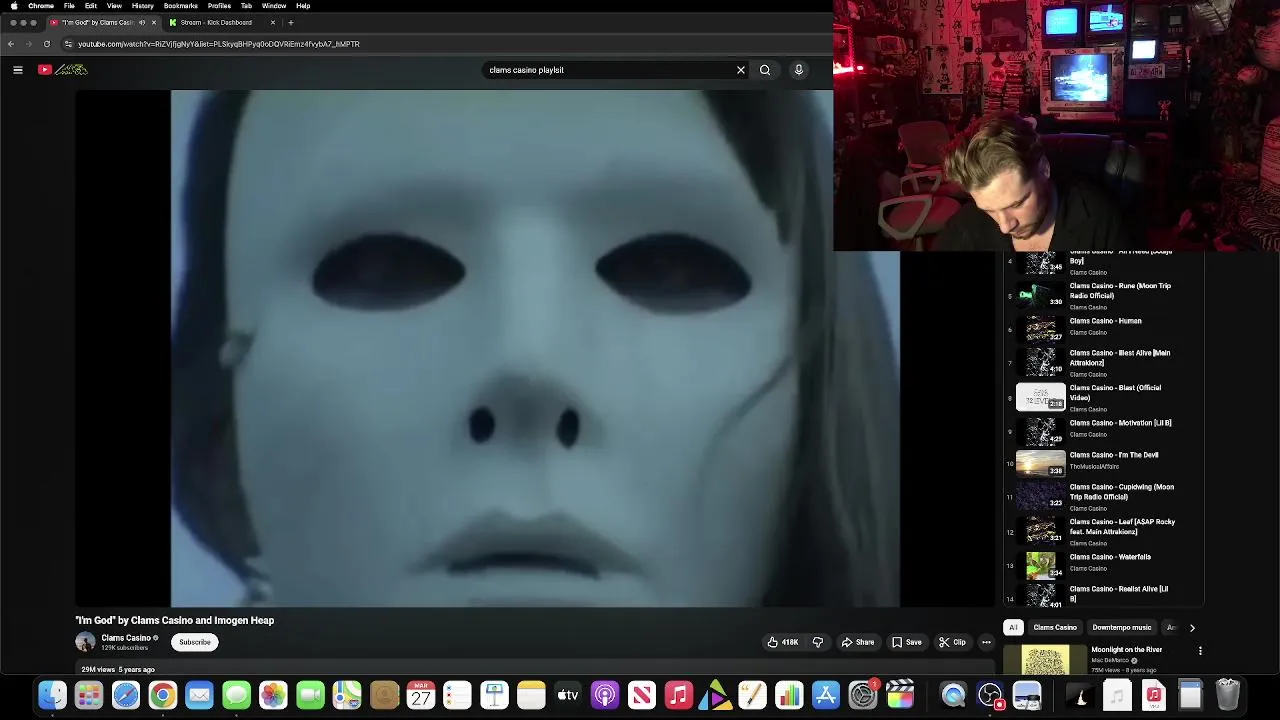Subscribe to Clams Casino channel

click(195, 642)
